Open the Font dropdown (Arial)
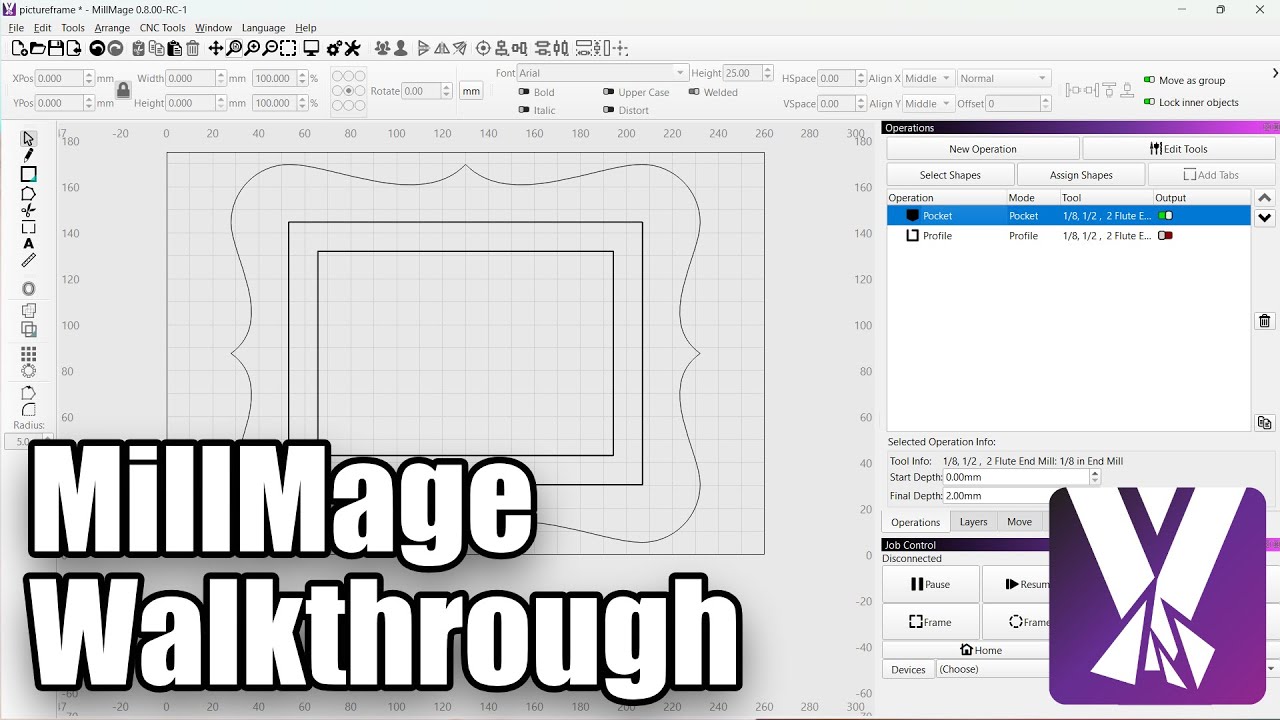Viewport: 1280px width, 720px height. (603, 73)
